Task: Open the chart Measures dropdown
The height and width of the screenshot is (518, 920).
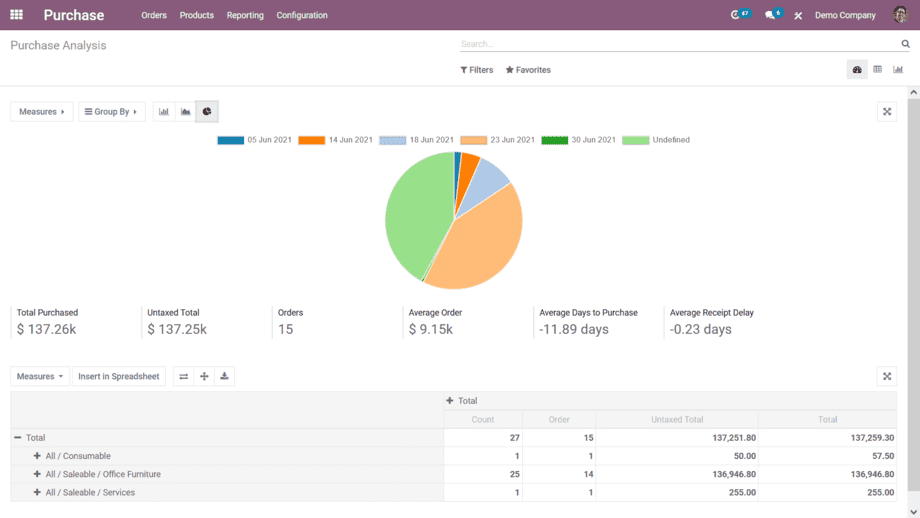Action: pos(42,112)
